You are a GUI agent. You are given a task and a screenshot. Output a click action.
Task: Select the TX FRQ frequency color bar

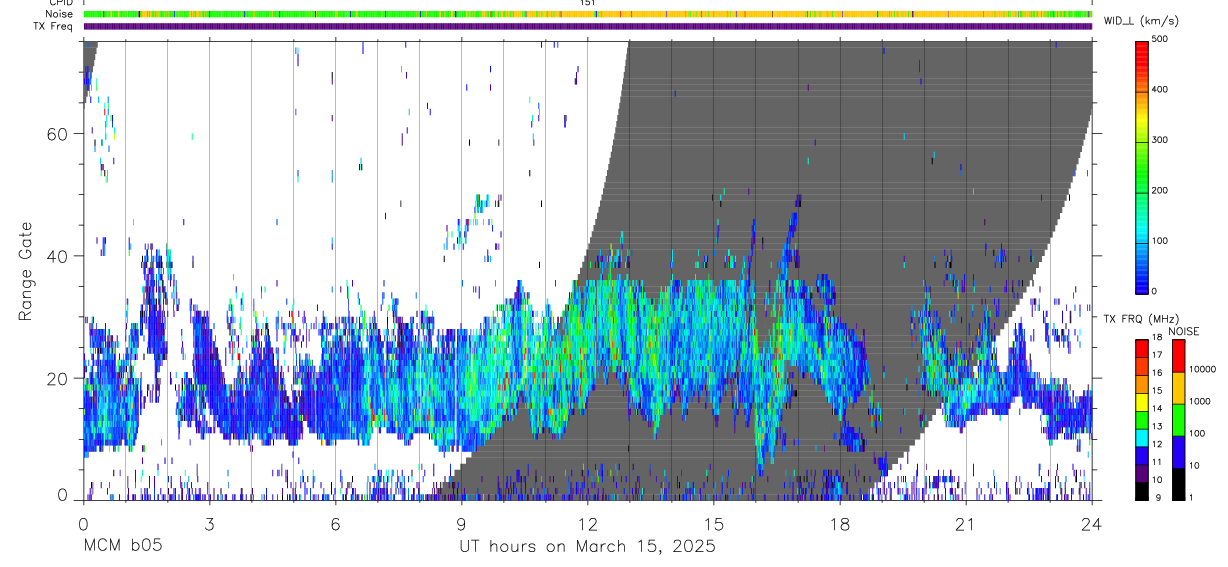click(x=1141, y=419)
